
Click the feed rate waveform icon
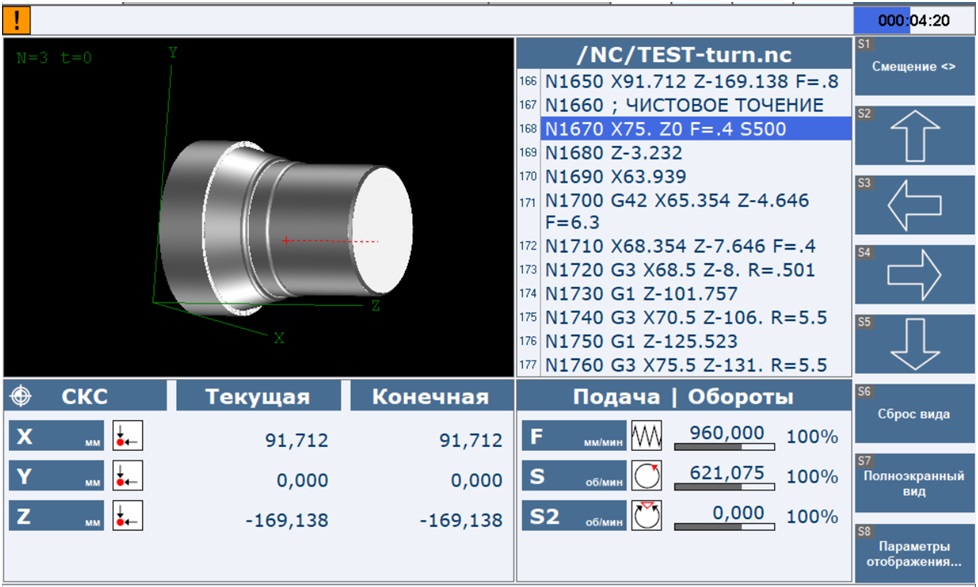pyautogui.click(x=647, y=437)
